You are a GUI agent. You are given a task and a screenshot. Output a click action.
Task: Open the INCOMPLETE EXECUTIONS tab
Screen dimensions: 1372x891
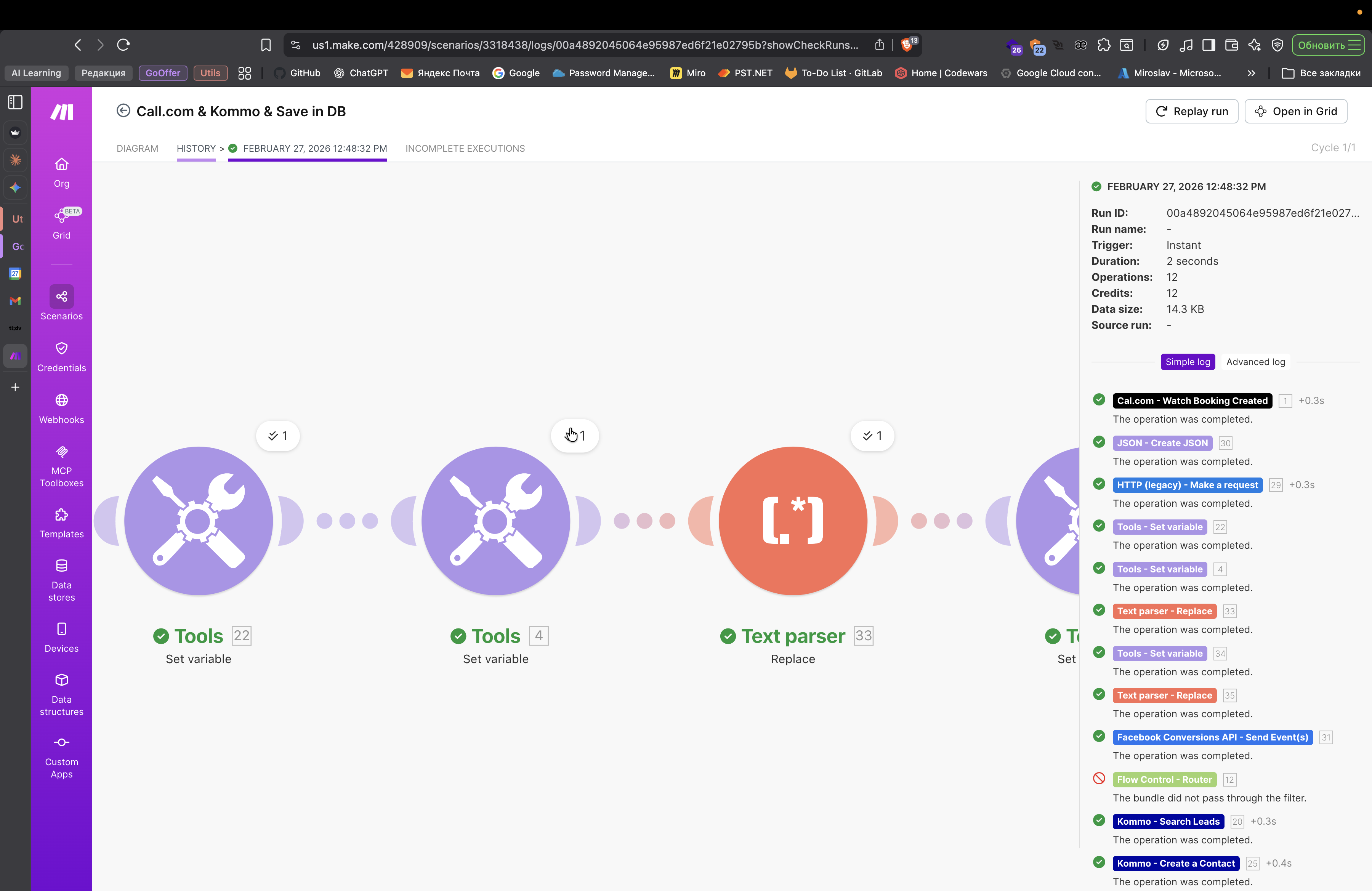pyautogui.click(x=465, y=148)
